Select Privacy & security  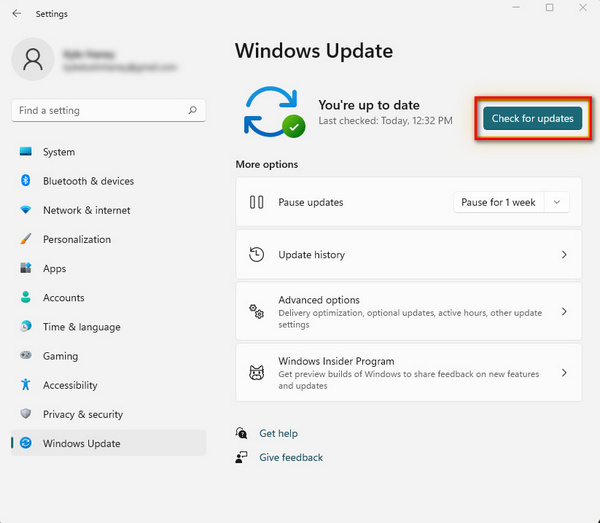pos(109,414)
